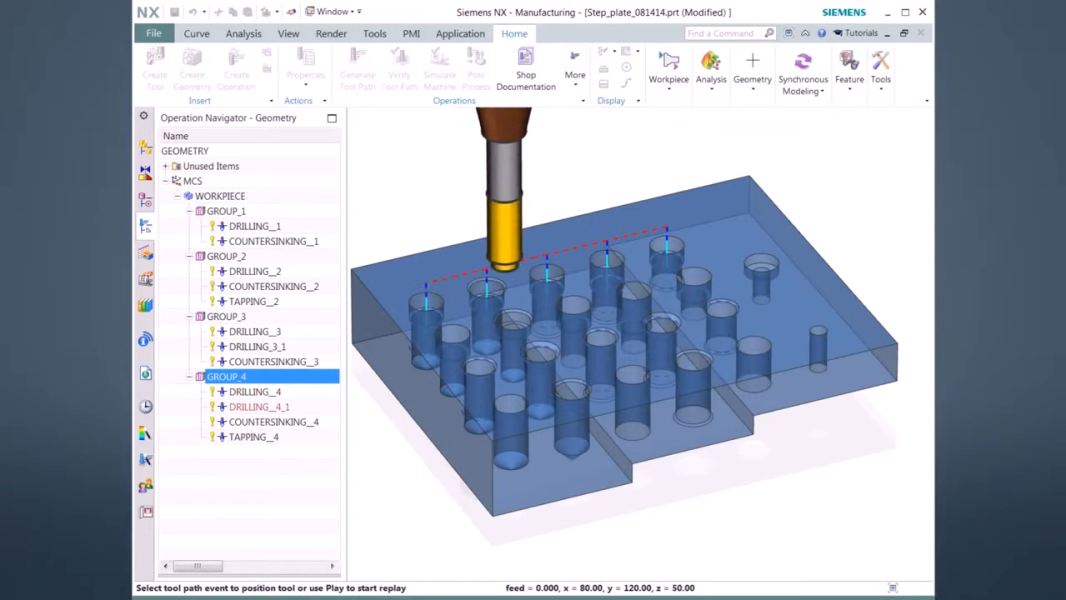The image size is (1066, 600).
Task: Open the Window dropdown menu
Action: tap(332, 12)
